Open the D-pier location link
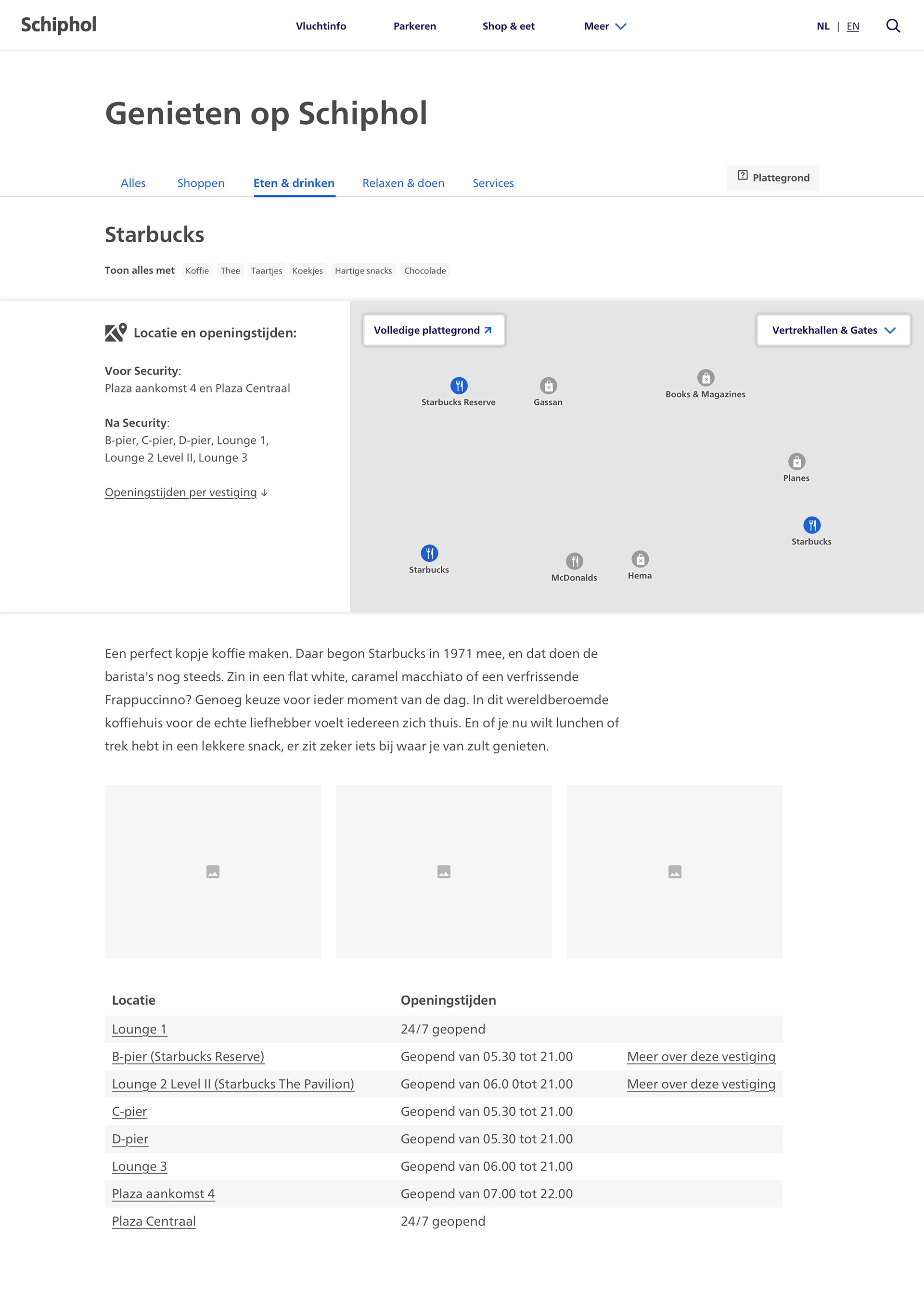Image resolution: width=924 pixels, height=1295 pixels. pyautogui.click(x=130, y=1139)
